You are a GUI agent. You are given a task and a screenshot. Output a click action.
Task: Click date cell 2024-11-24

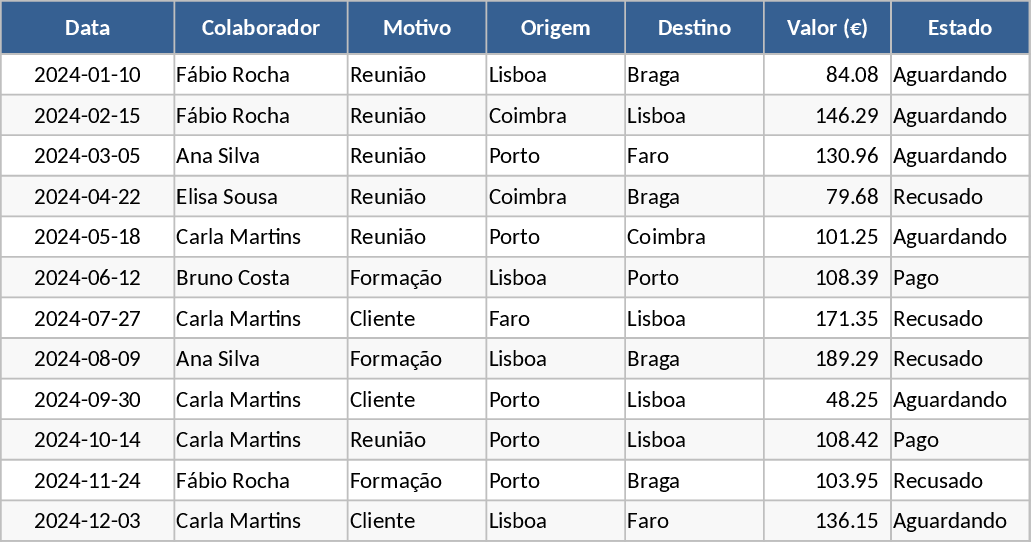(x=87, y=481)
